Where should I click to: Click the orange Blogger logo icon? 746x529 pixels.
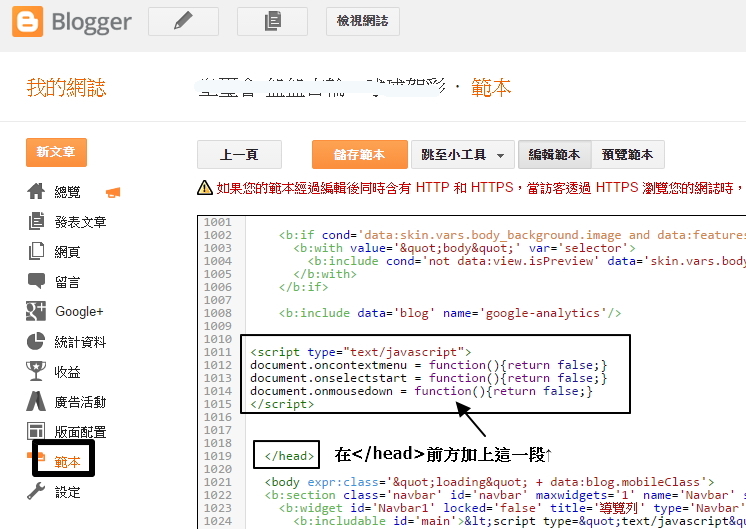(28, 21)
